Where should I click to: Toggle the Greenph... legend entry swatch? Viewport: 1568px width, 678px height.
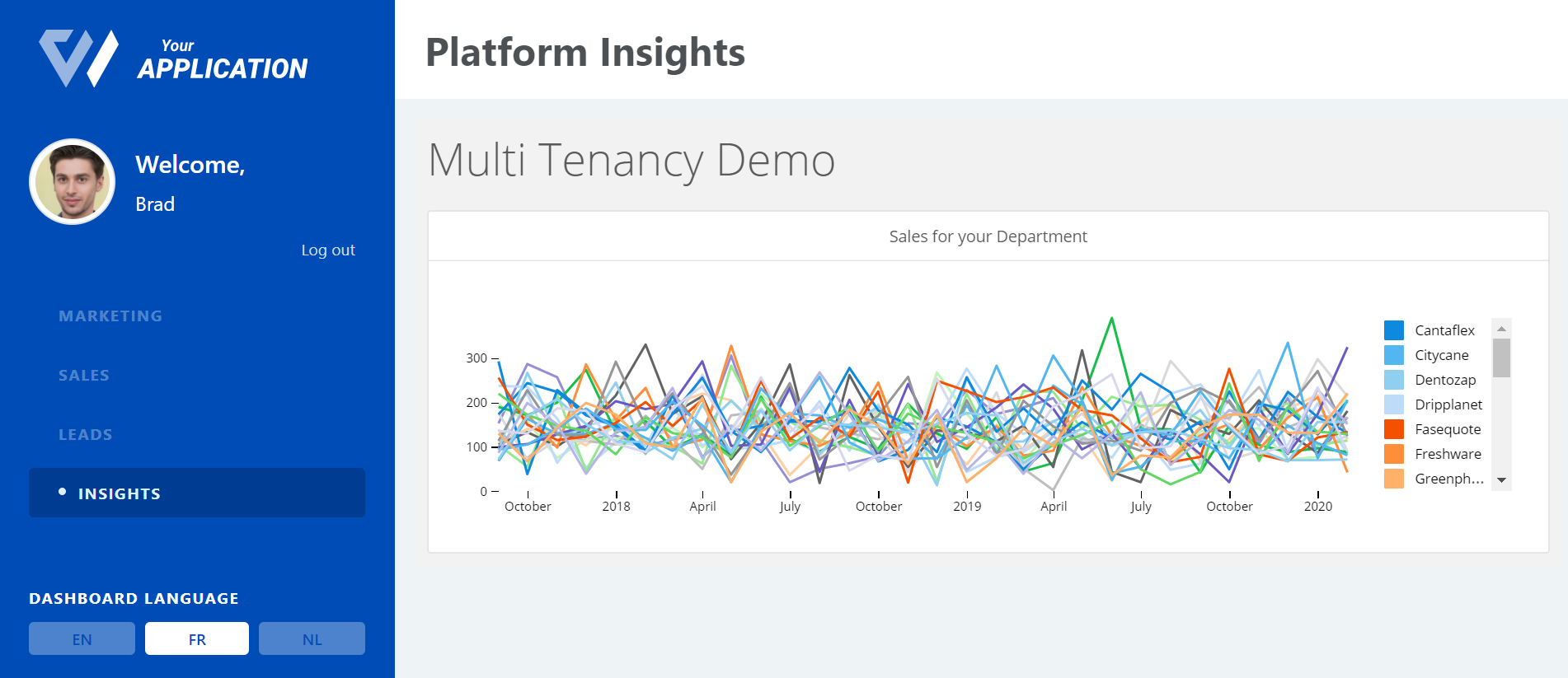1394,479
